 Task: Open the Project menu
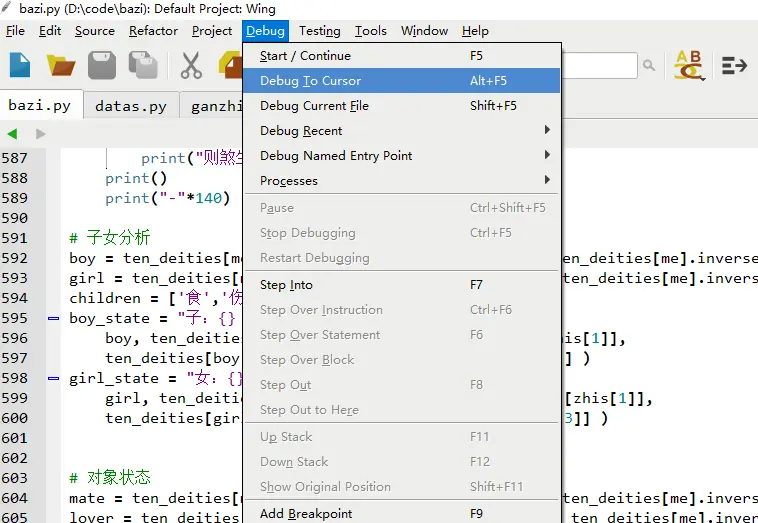click(x=212, y=31)
